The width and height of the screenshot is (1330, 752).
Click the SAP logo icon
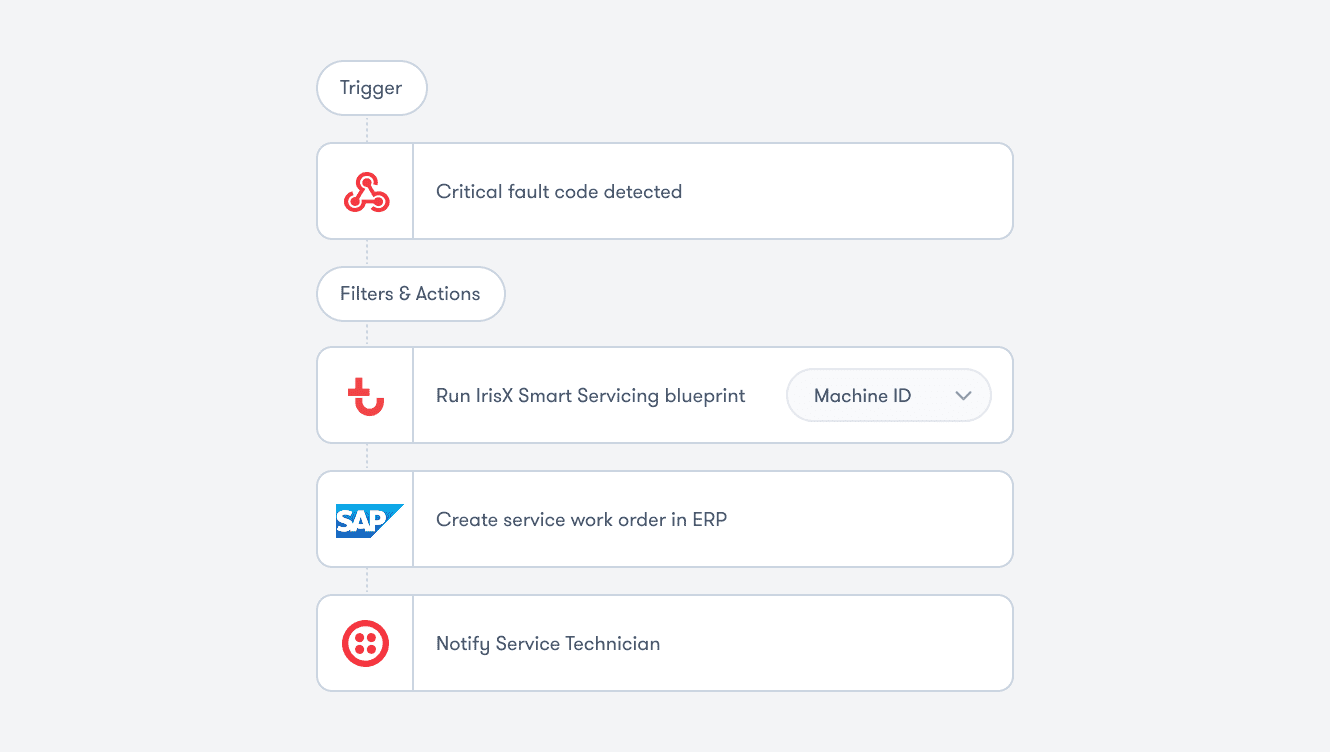[x=368, y=520]
